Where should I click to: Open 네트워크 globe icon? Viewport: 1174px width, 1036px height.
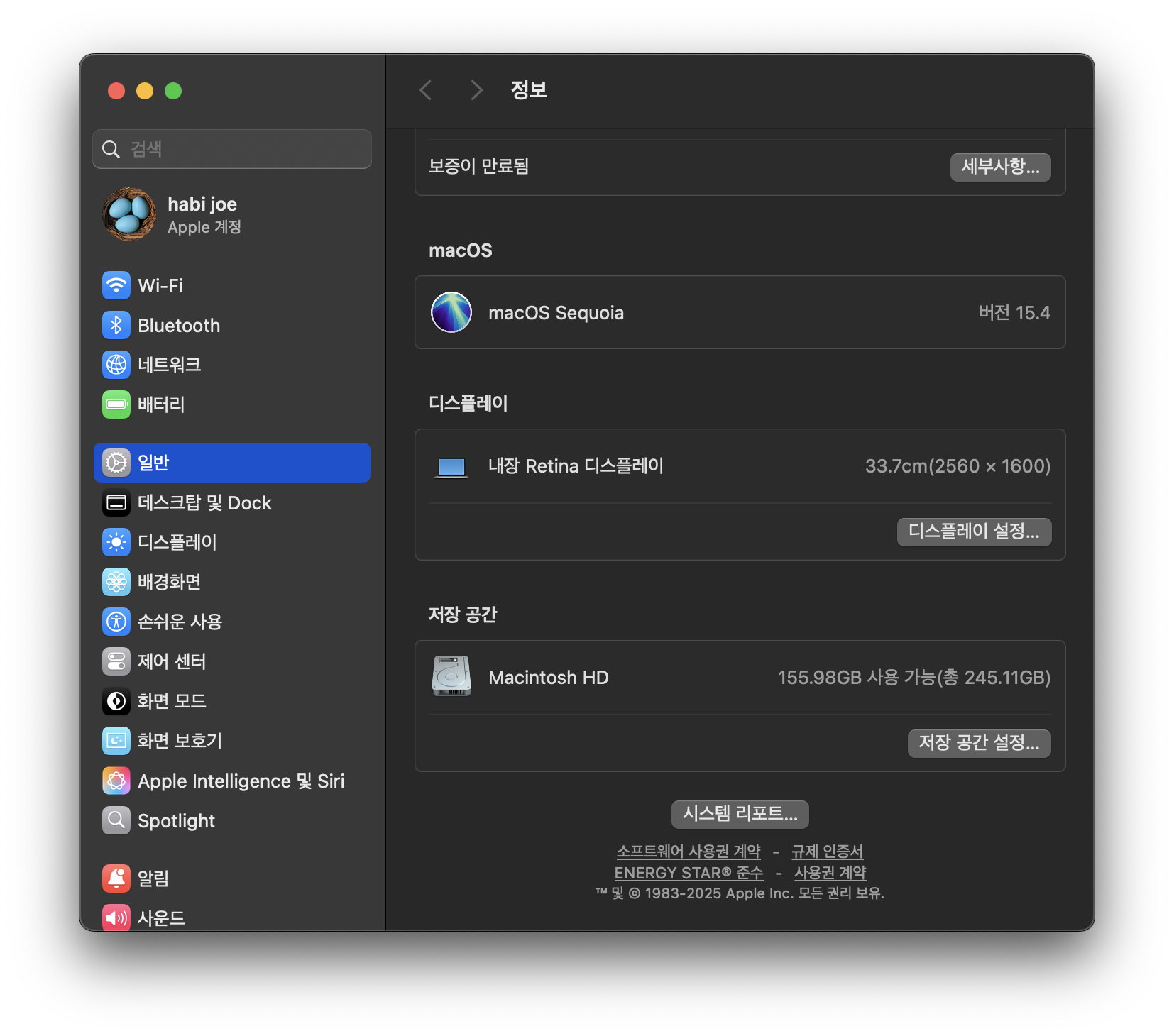click(116, 365)
